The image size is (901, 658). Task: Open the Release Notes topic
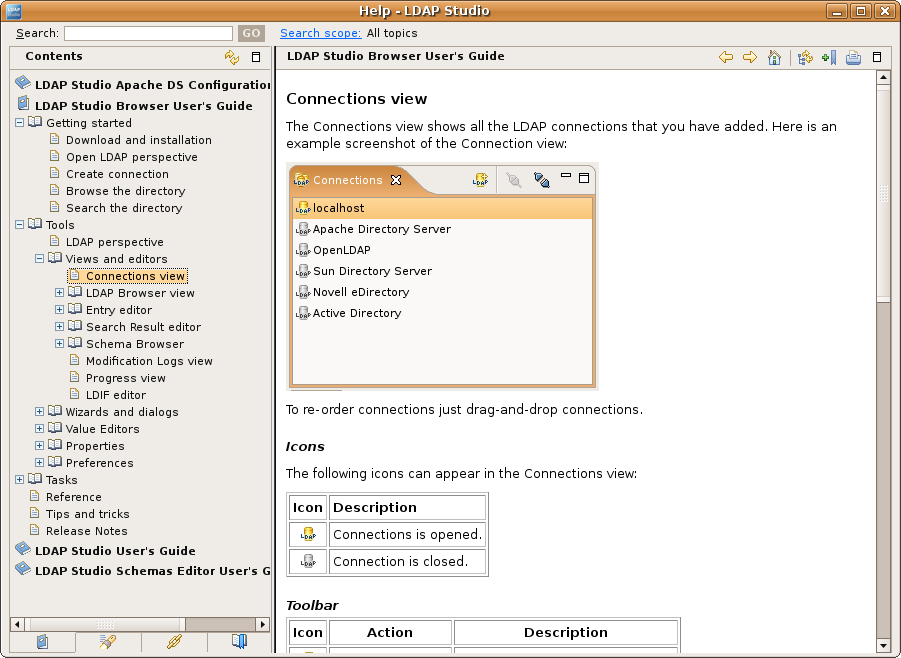(x=86, y=531)
